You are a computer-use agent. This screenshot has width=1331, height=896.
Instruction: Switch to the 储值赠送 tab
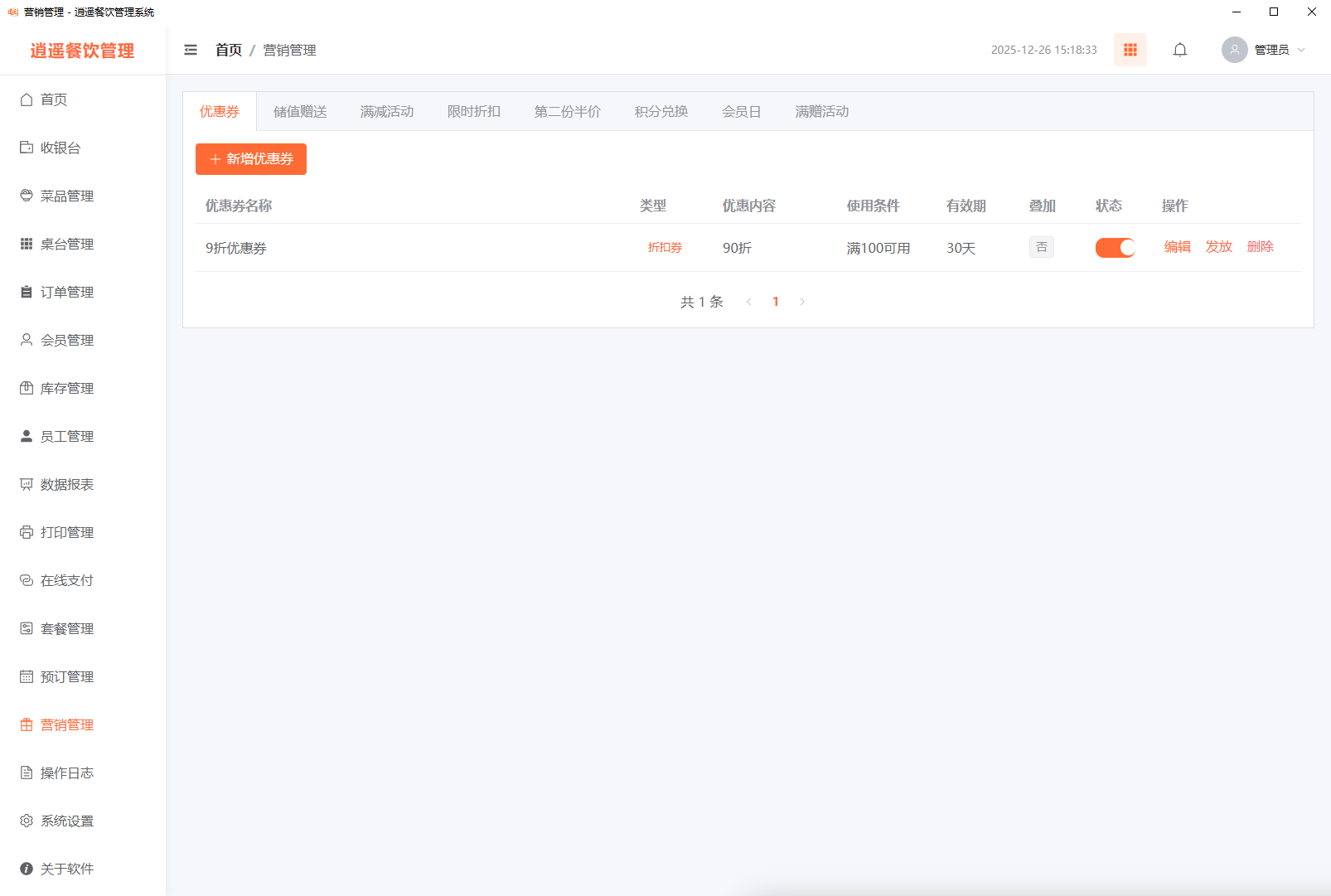coord(300,111)
